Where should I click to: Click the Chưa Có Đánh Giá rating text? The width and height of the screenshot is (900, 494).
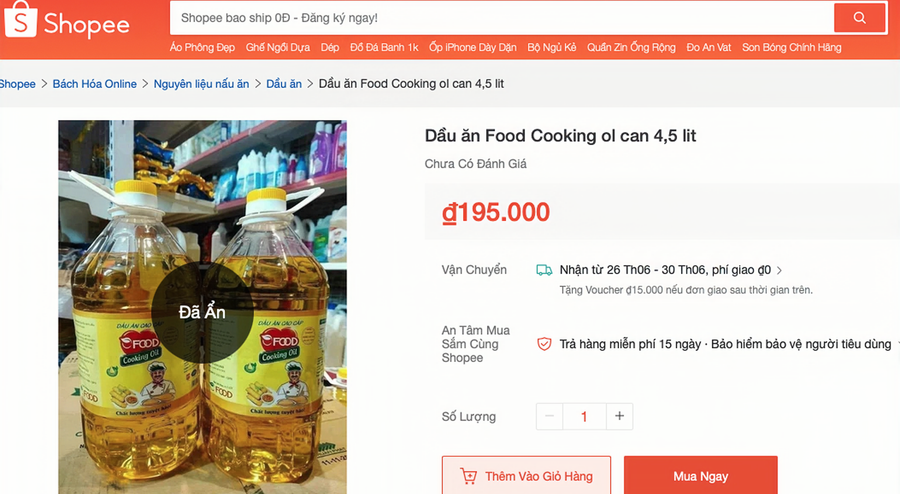coord(475,164)
